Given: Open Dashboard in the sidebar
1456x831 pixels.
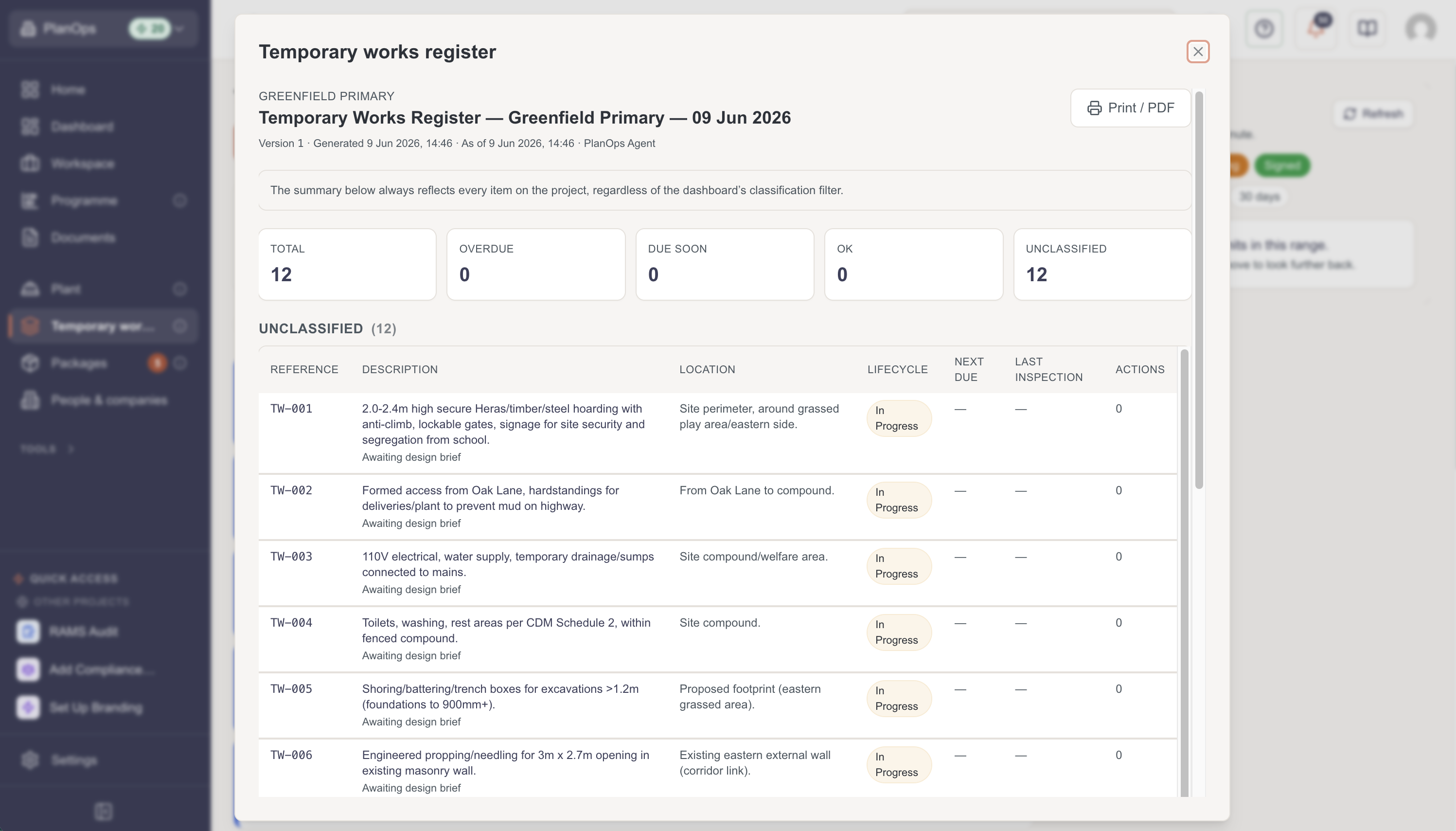Looking at the screenshot, I should (103, 126).
